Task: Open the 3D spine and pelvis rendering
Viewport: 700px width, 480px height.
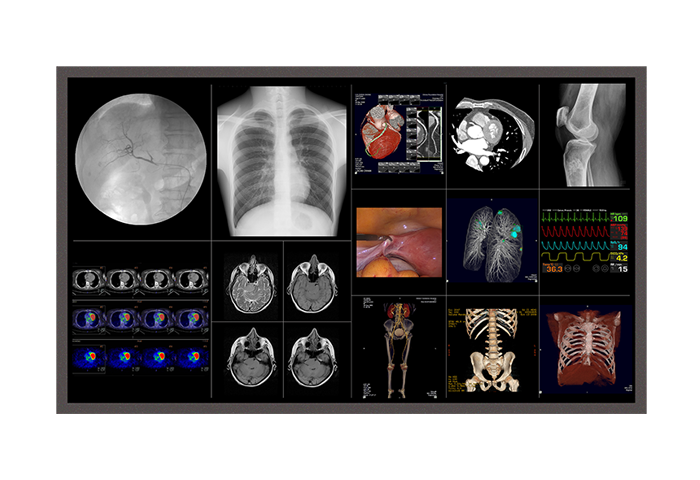Action: tap(491, 350)
